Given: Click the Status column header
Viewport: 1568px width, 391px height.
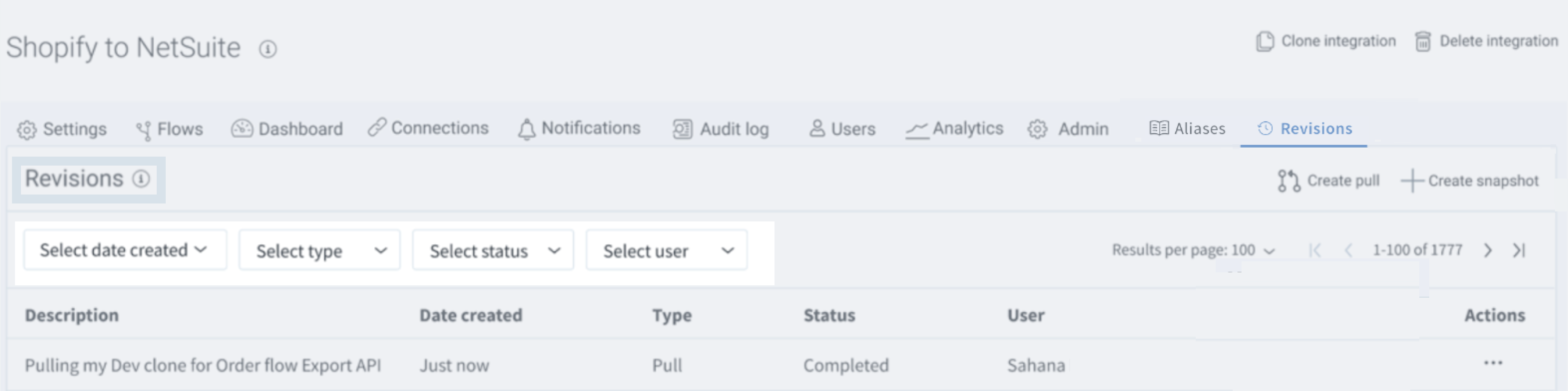Looking at the screenshot, I should click(x=829, y=316).
